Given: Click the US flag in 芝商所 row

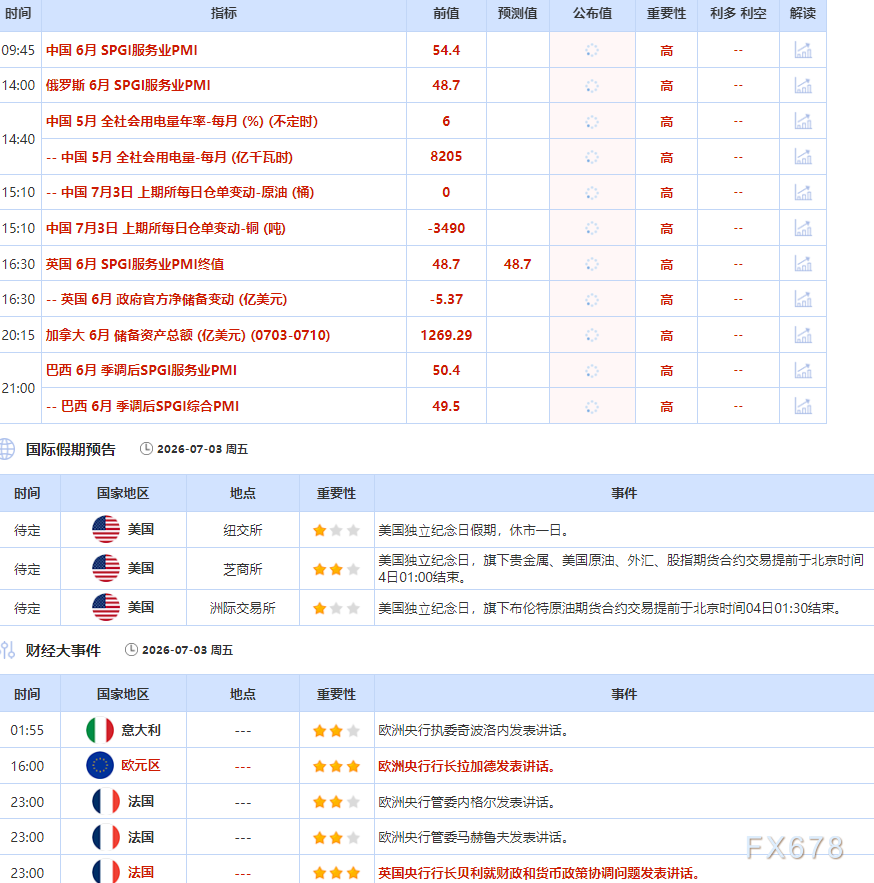Looking at the screenshot, I should coord(106,568).
